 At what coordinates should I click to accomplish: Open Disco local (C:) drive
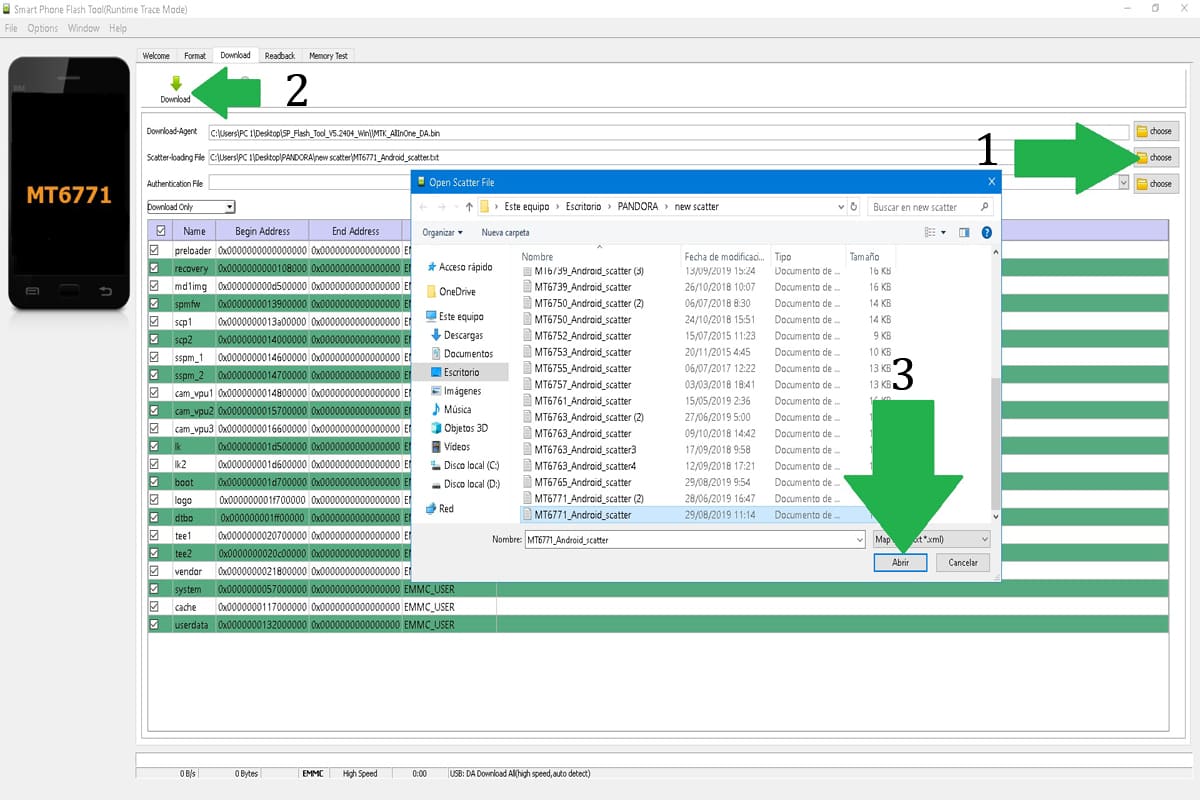pyautogui.click(x=465, y=465)
